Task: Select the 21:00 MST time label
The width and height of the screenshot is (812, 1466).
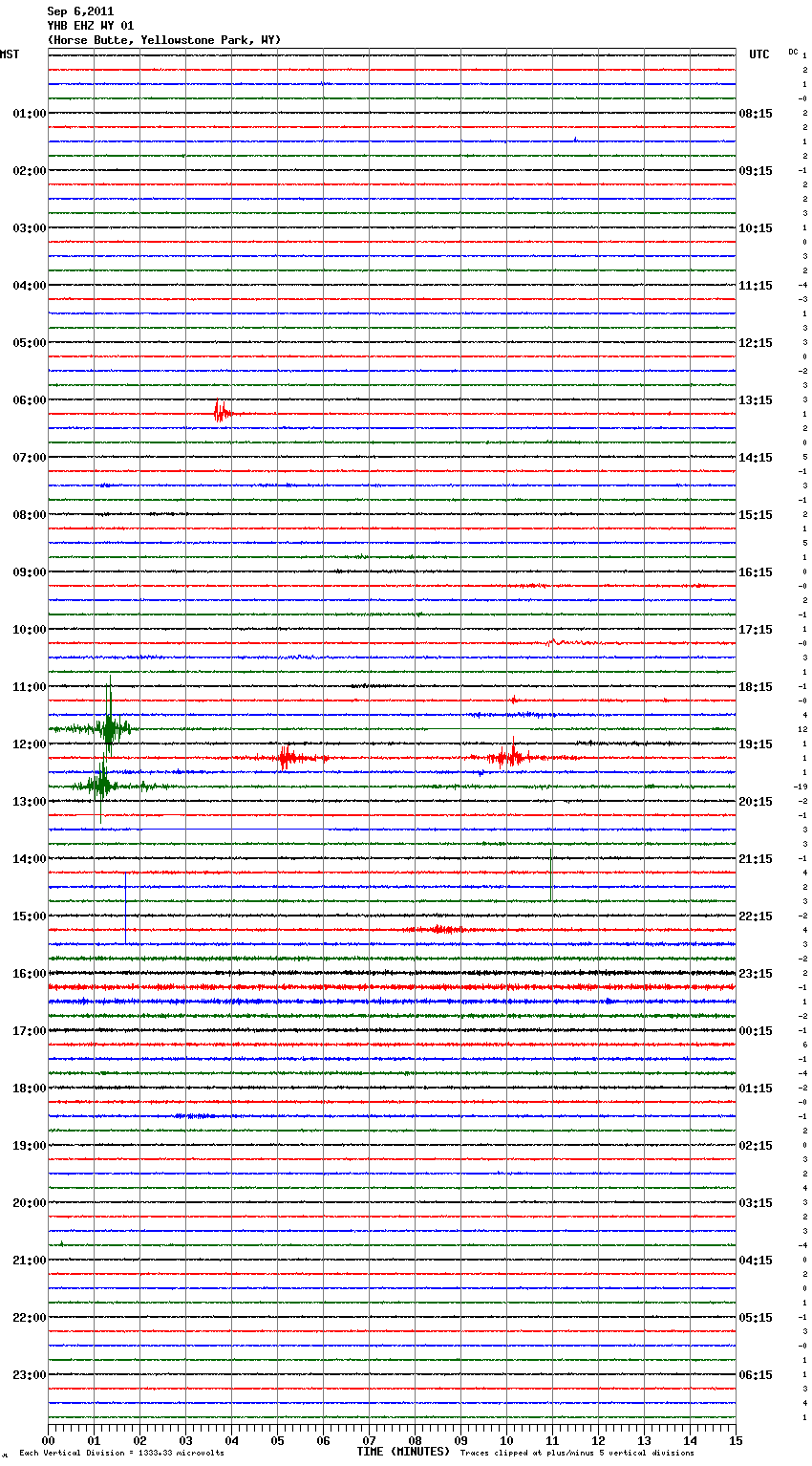Action: (x=30, y=1261)
